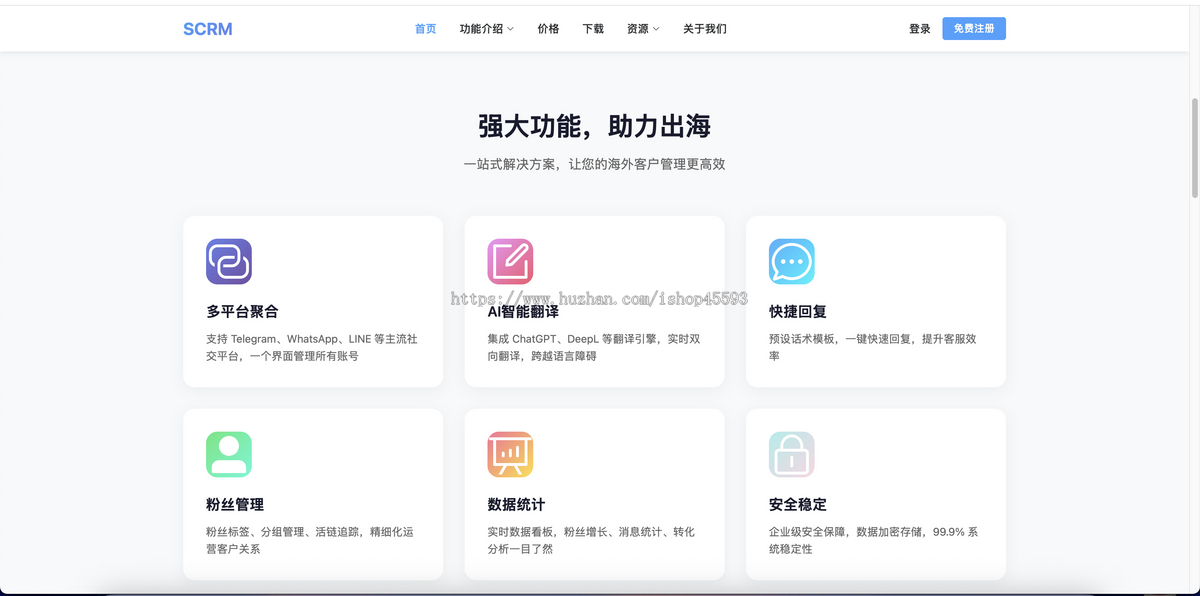Click the vertical page scrollbar thumb
Viewport: 1200px width, 596px height.
(1194, 148)
